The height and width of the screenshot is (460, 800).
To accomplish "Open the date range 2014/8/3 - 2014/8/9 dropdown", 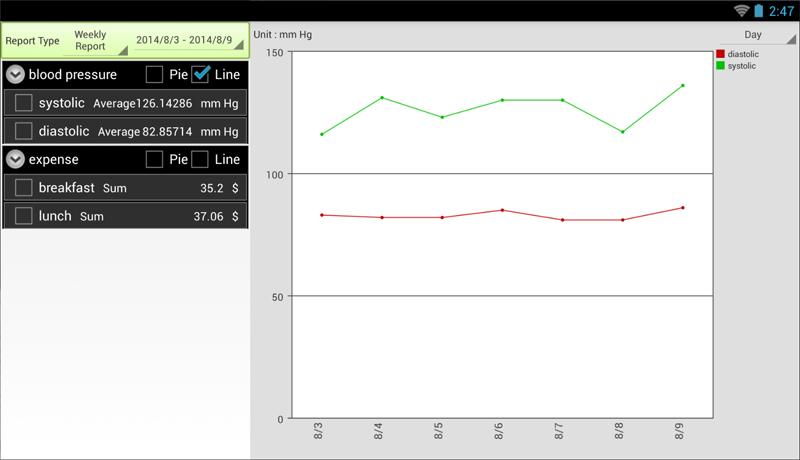I will 188,40.
